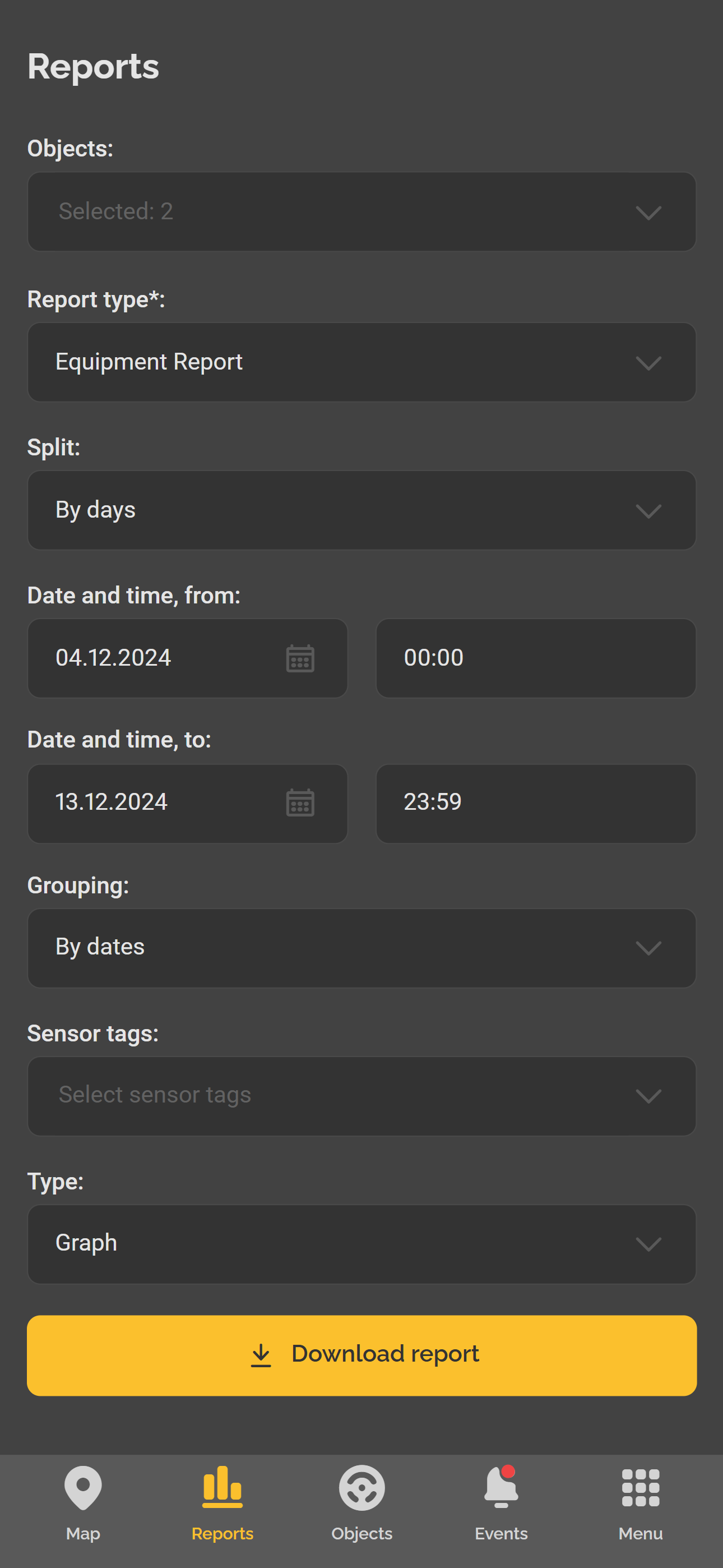Select the 04.12.2024 from date field

pyautogui.click(x=187, y=658)
